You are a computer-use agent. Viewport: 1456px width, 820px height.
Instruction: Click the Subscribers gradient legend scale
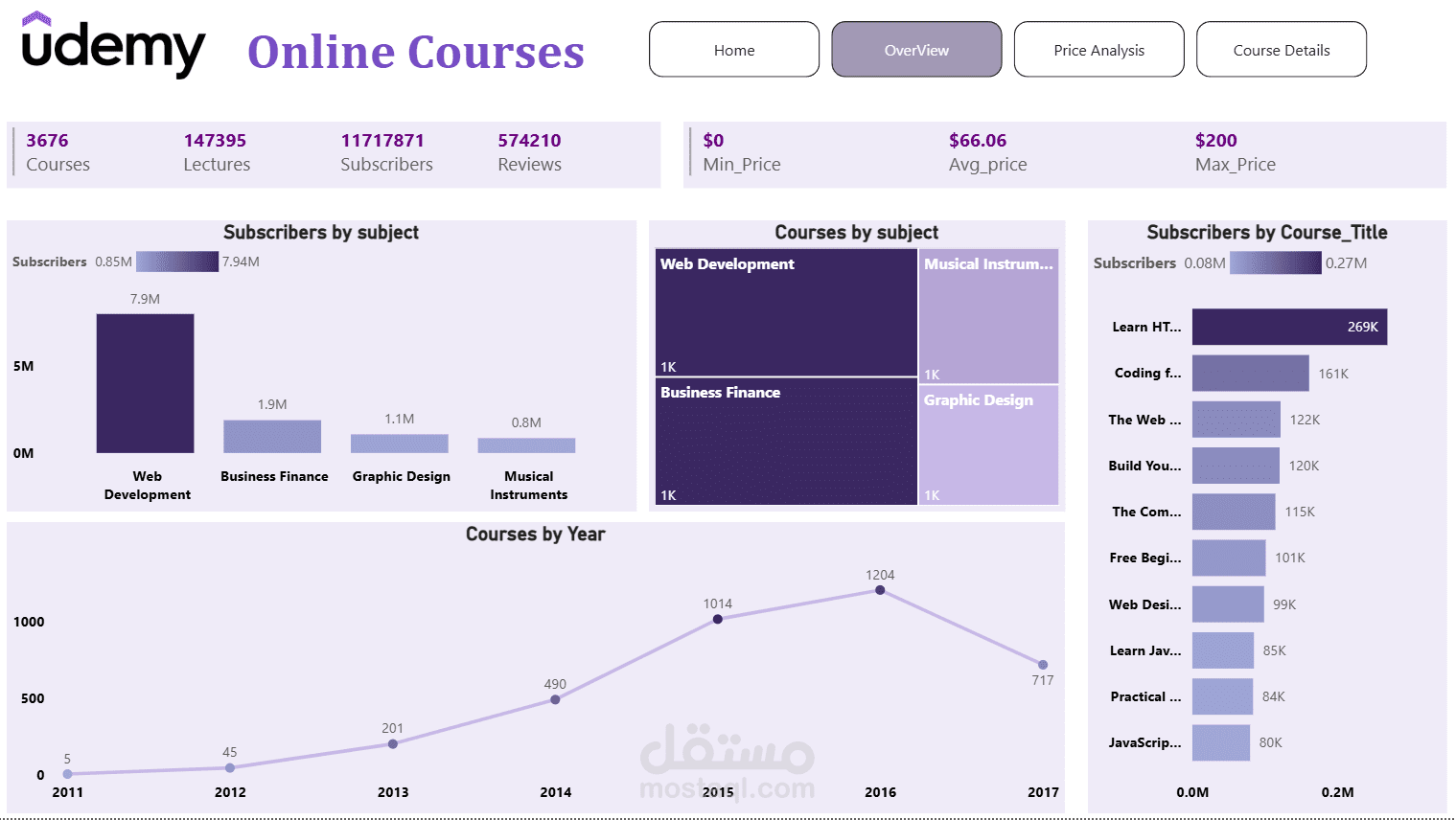pyautogui.click(x=176, y=261)
